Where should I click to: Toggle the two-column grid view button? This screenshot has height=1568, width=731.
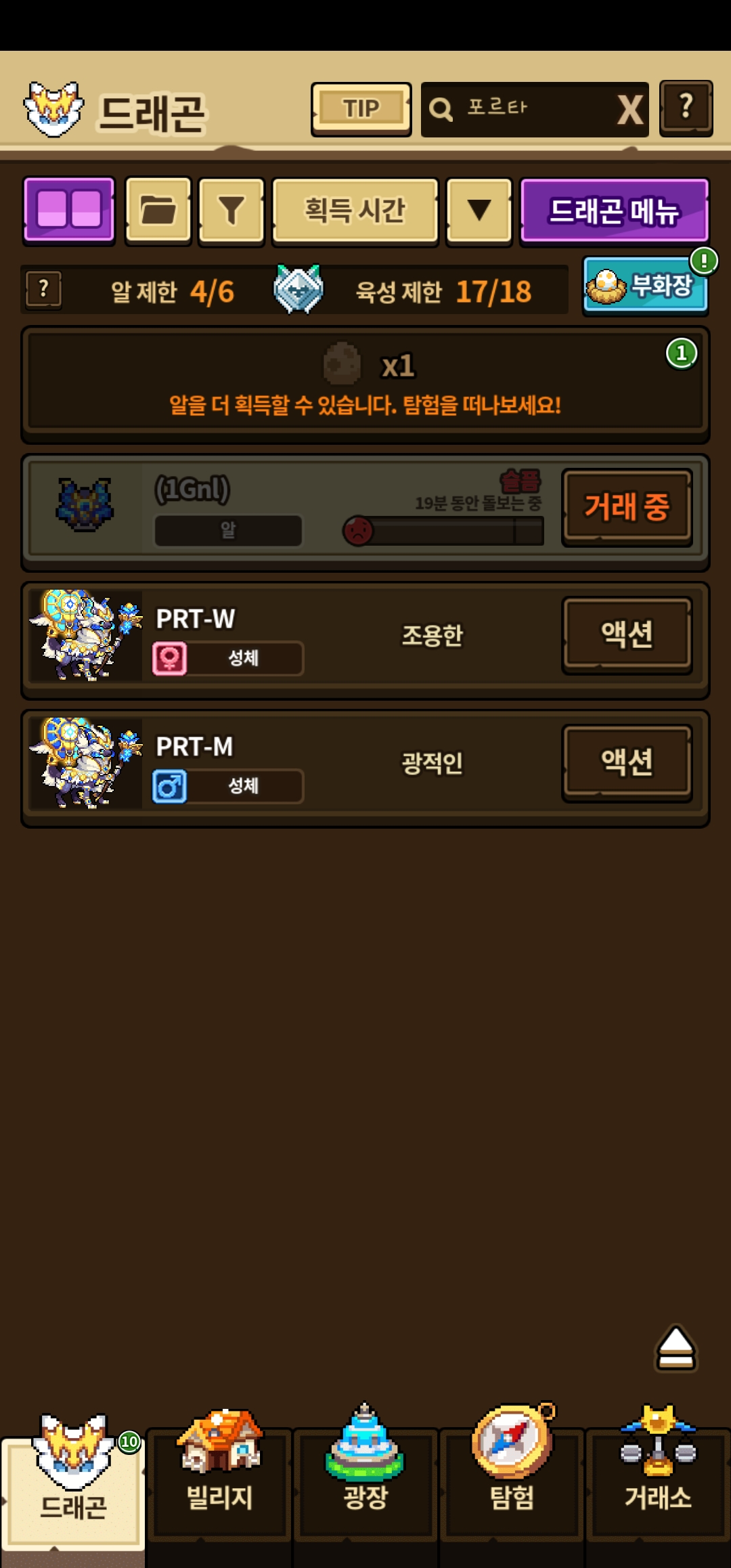[x=69, y=210]
